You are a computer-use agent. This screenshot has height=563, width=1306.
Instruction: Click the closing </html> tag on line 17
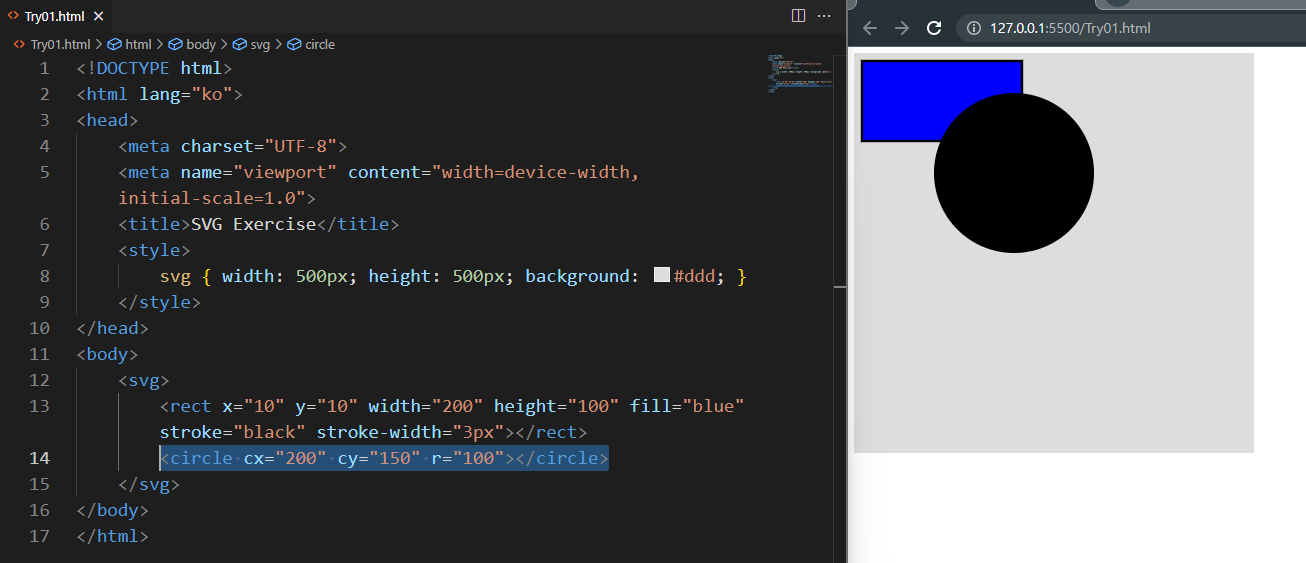pos(113,536)
